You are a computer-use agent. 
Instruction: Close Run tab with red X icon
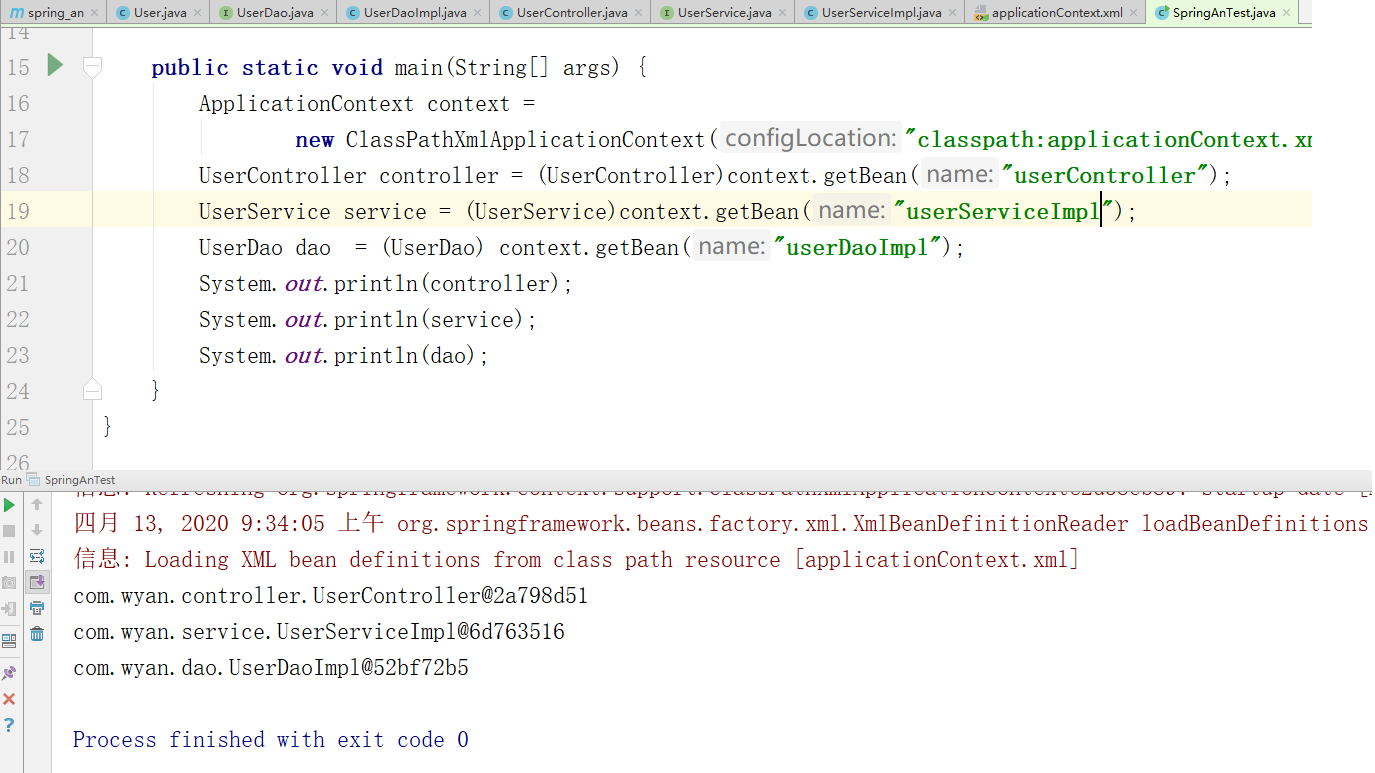coord(9,699)
